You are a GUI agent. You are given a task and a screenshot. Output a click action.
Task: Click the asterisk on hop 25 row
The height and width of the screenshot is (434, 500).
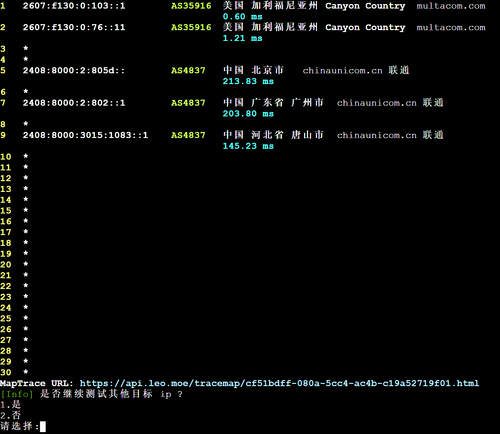click(x=26, y=317)
